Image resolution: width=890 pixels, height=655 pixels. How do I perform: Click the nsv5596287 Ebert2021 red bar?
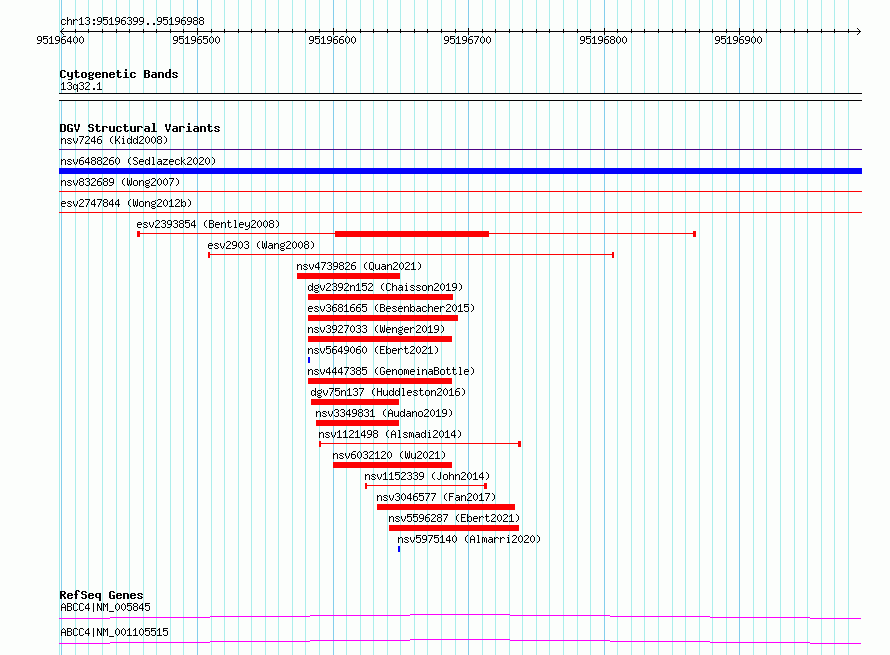click(454, 528)
